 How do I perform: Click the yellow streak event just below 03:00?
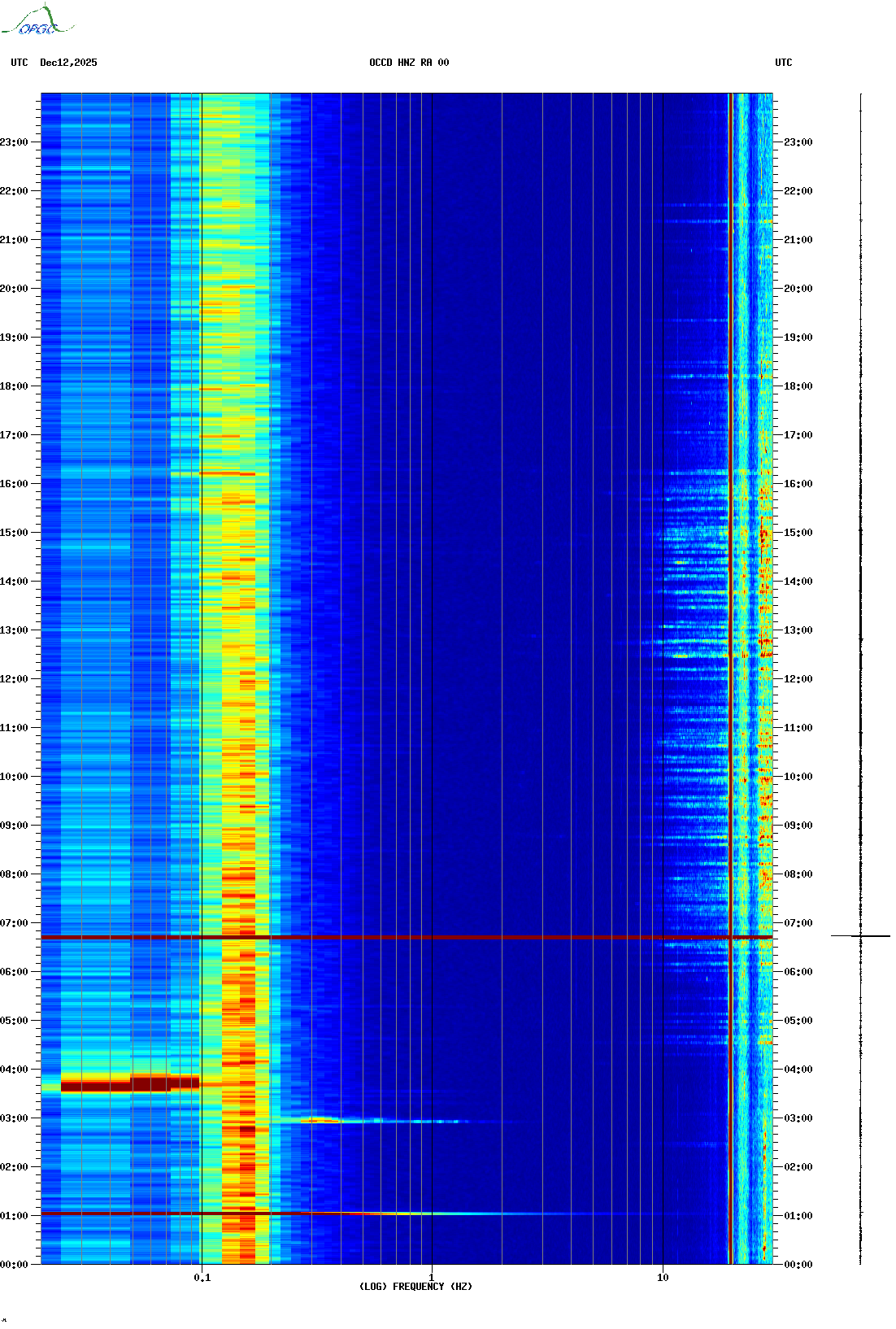click(325, 1121)
